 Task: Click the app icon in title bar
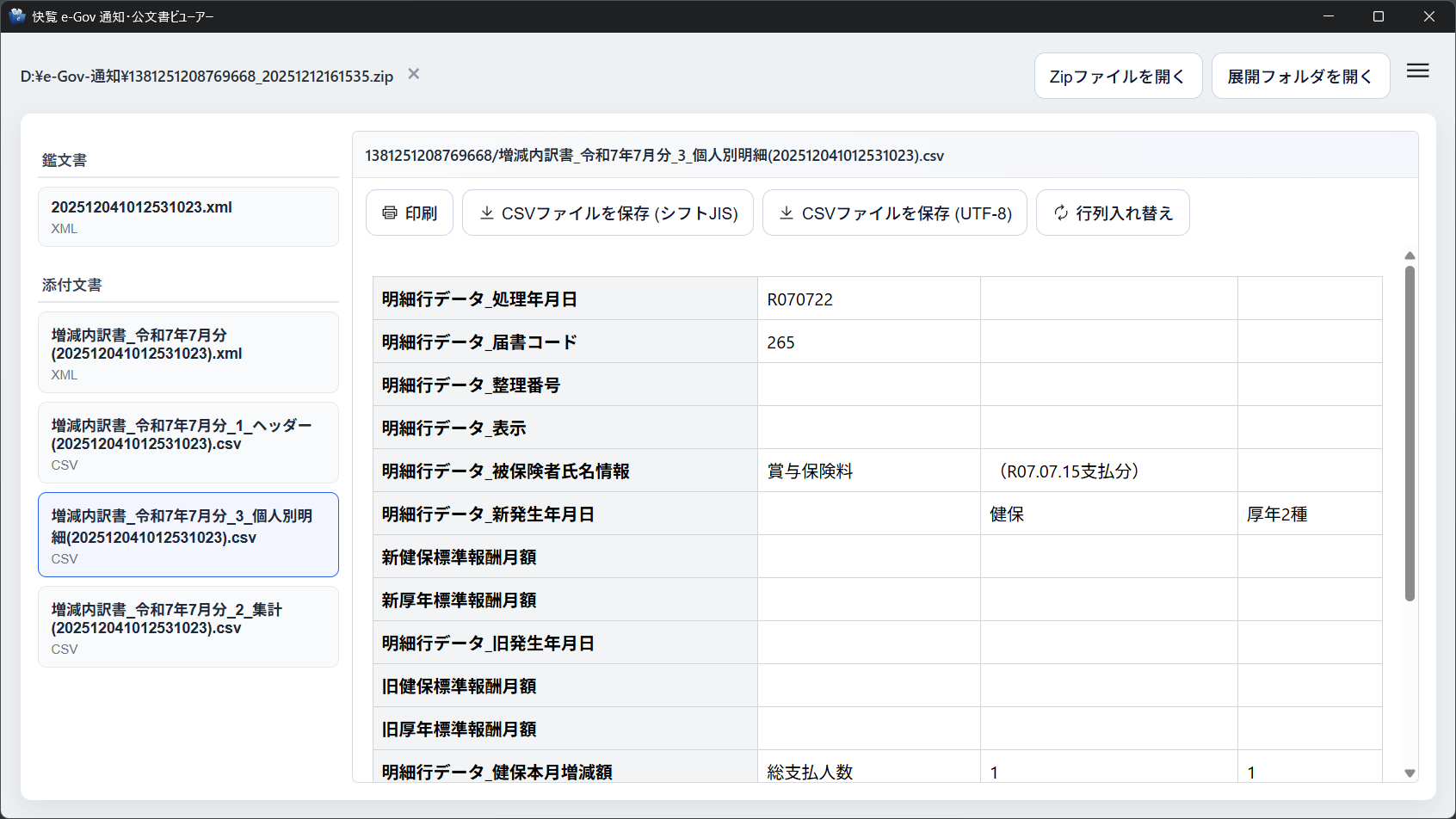[17, 15]
